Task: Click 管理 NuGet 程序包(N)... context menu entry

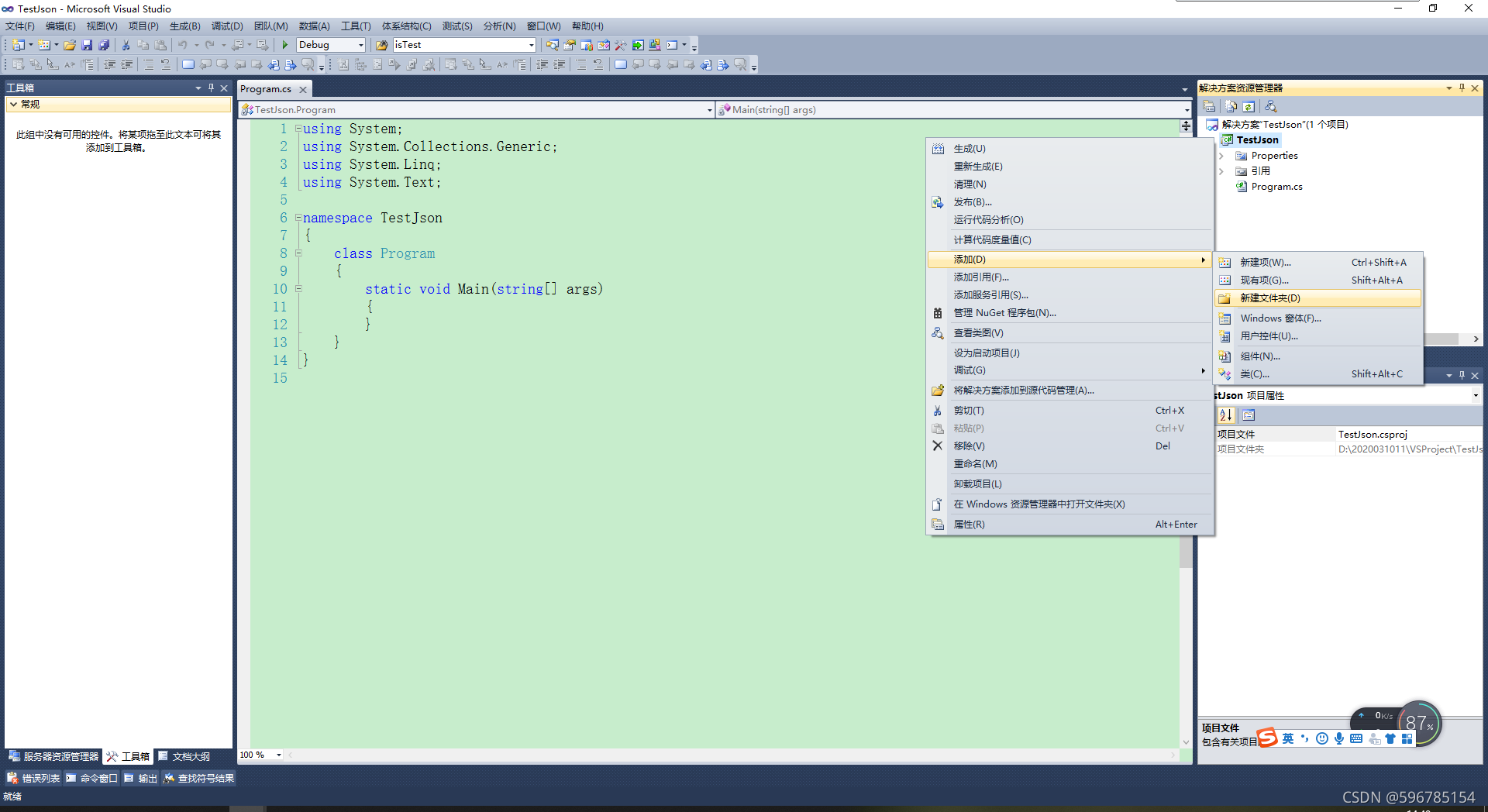Action: (x=1069, y=313)
